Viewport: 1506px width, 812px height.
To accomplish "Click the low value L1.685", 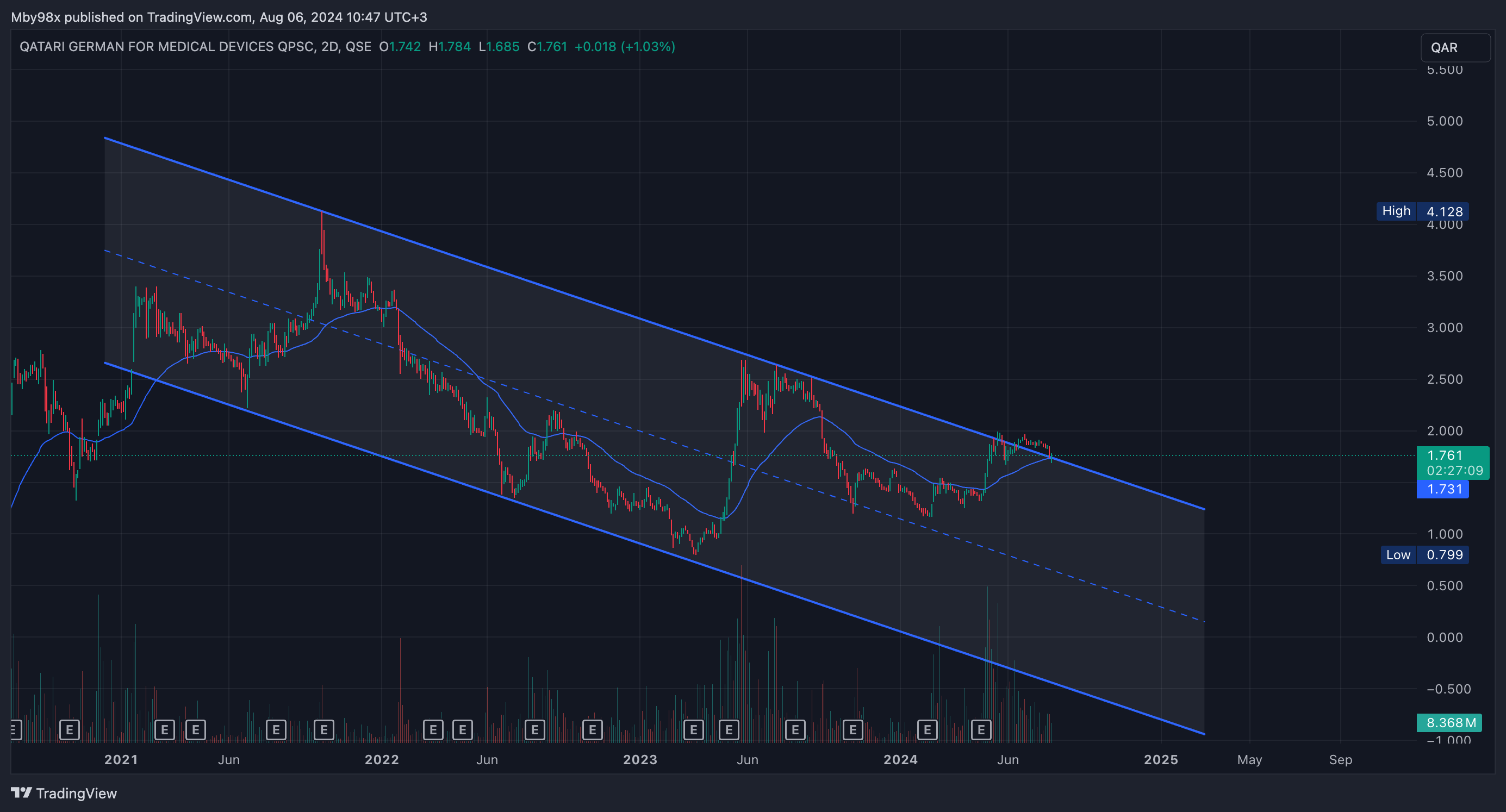I will [x=499, y=47].
